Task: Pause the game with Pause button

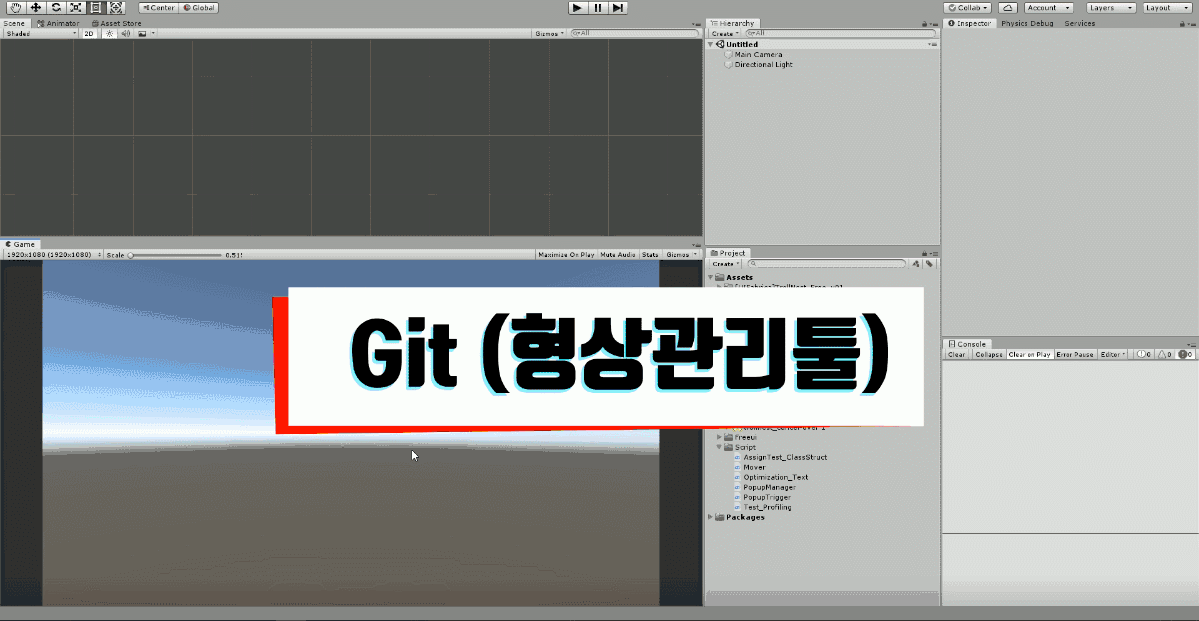Action: click(x=598, y=8)
